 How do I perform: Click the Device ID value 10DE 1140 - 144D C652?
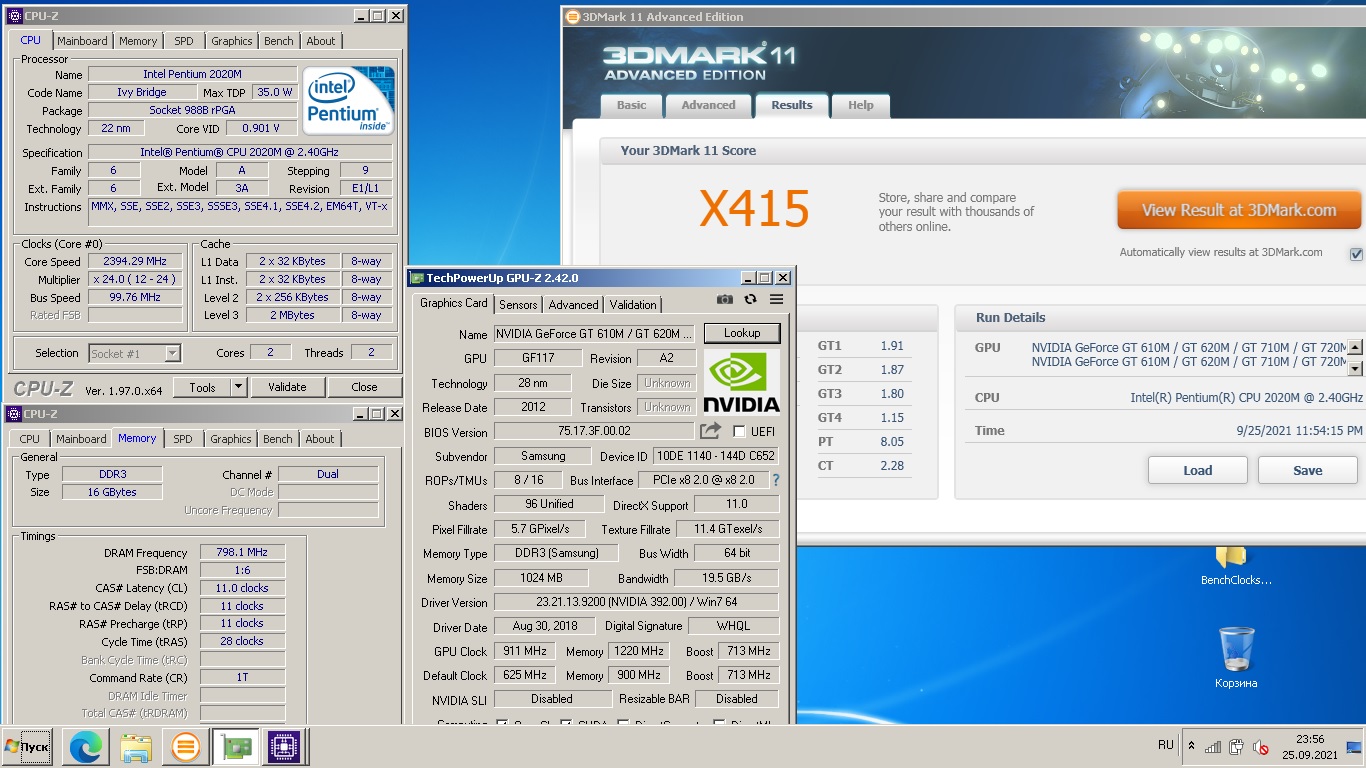point(716,456)
